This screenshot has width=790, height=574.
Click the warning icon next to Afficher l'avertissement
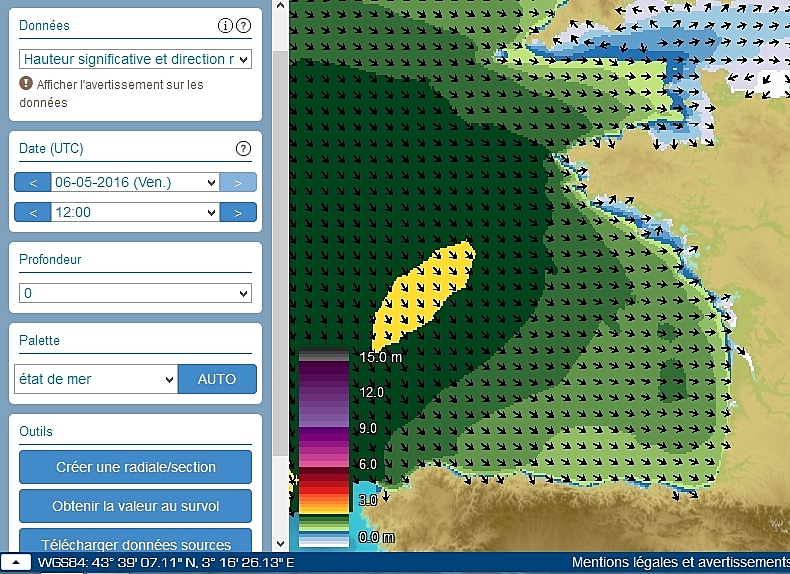[26, 83]
